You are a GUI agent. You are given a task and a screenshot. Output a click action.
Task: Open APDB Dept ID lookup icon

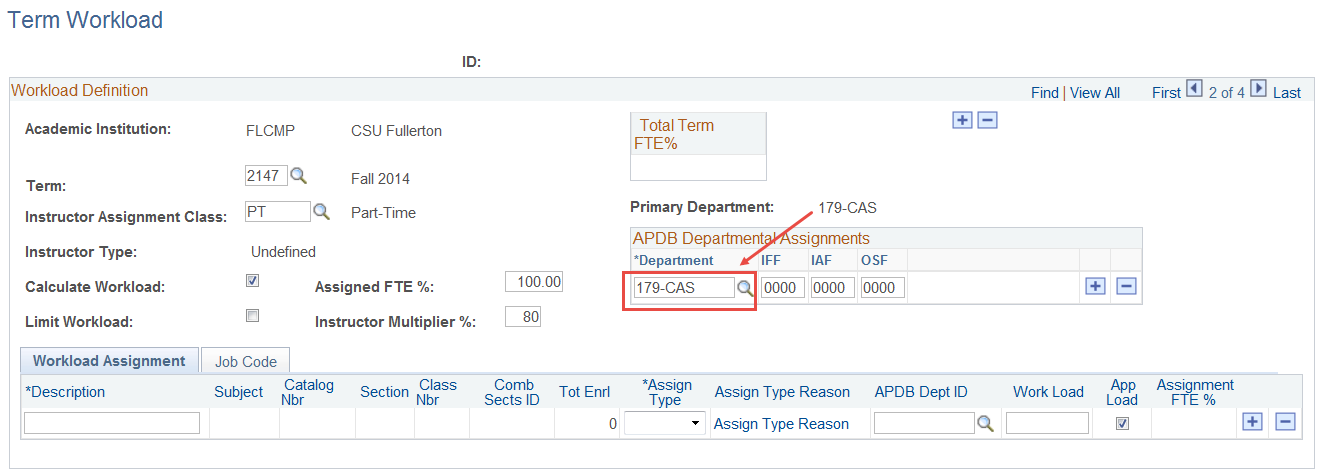(985, 424)
